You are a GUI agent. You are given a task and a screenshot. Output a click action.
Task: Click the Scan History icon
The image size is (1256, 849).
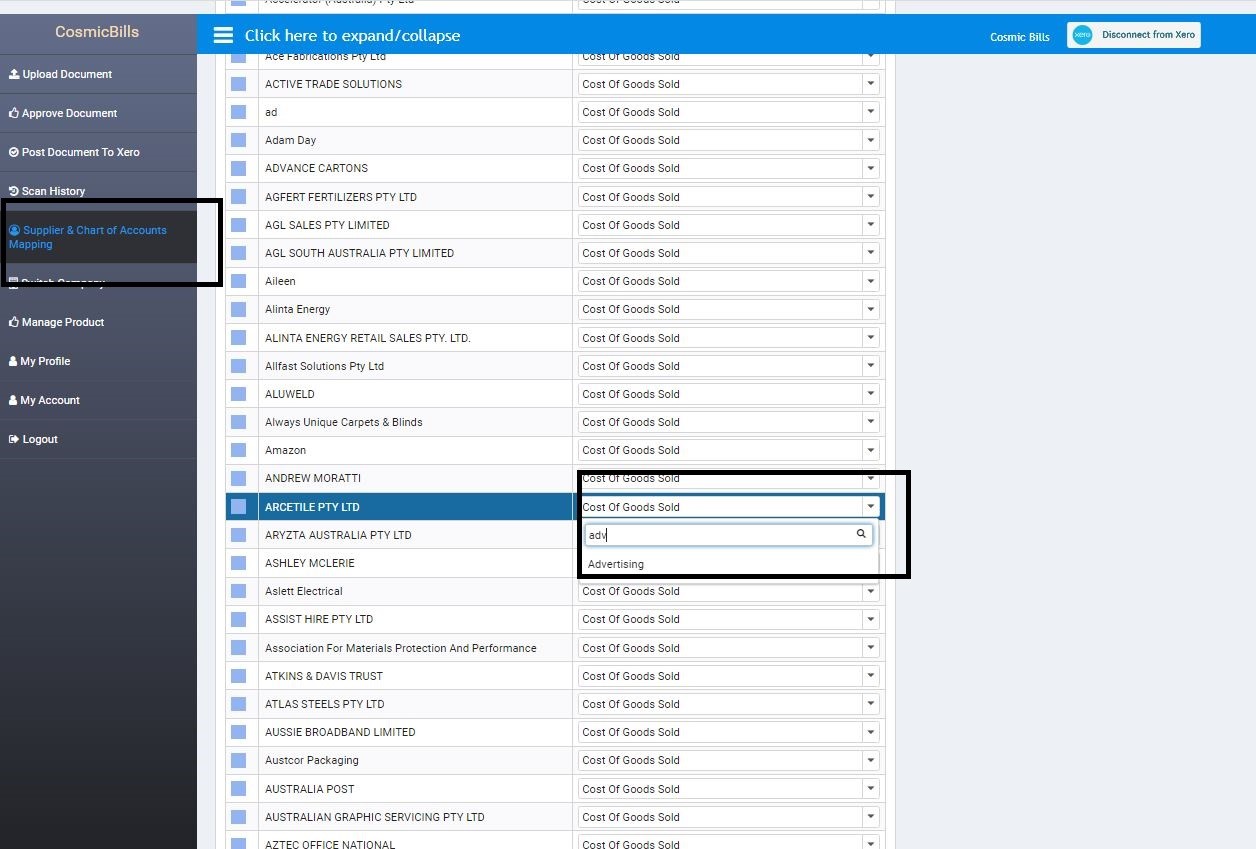pos(14,191)
